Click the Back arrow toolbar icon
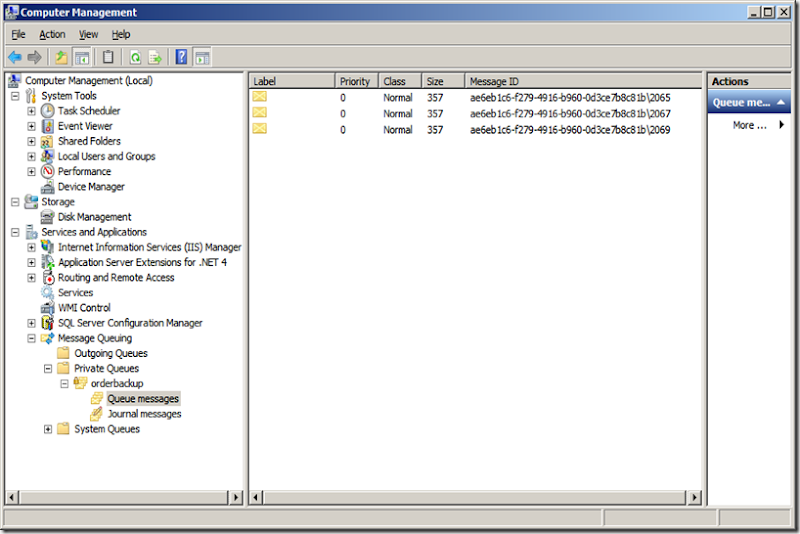The width and height of the screenshot is (800, 534). (x=15, y=57)
